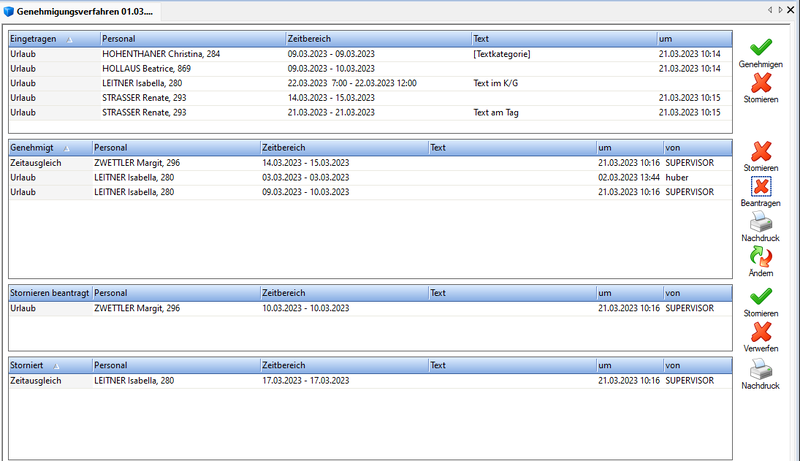
Task: Click green checkmark Stornieren icon above Verwerfen
Action: pos(761,296)
